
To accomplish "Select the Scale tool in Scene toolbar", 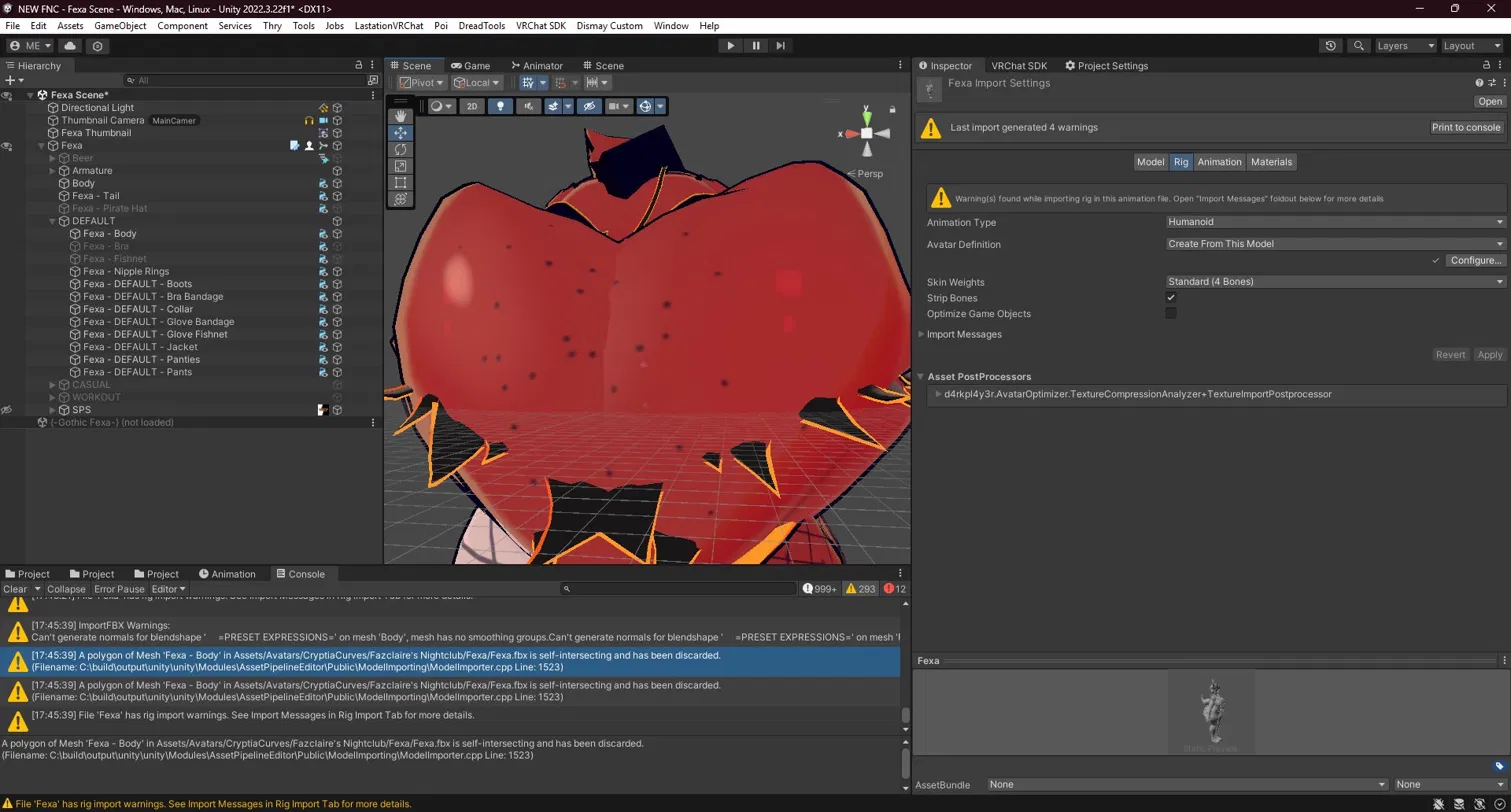I will (401, 166).
